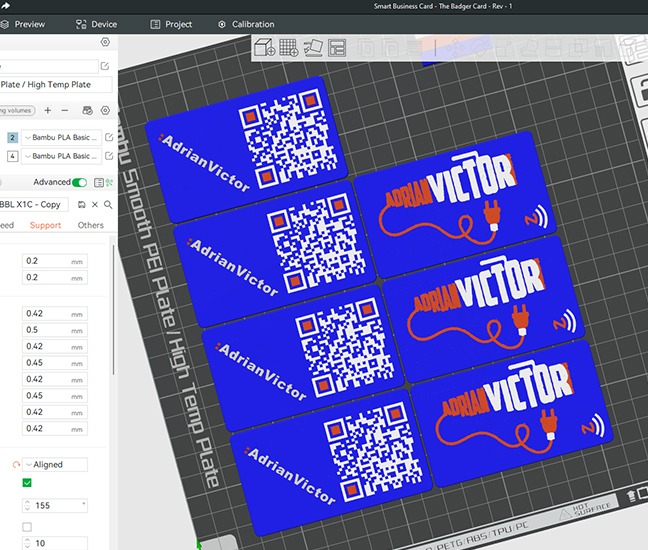The width and height of the screenshot is (648, 550).
Task: Open printer settings gear icon
Action: point(105,42)
